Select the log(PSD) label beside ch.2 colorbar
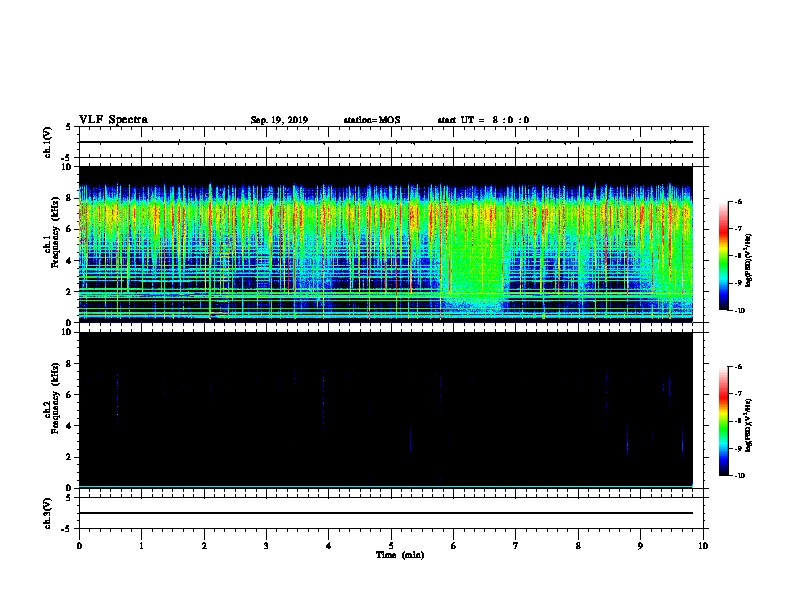This screenshot has height=612, width=792. [x=749, y=425]
